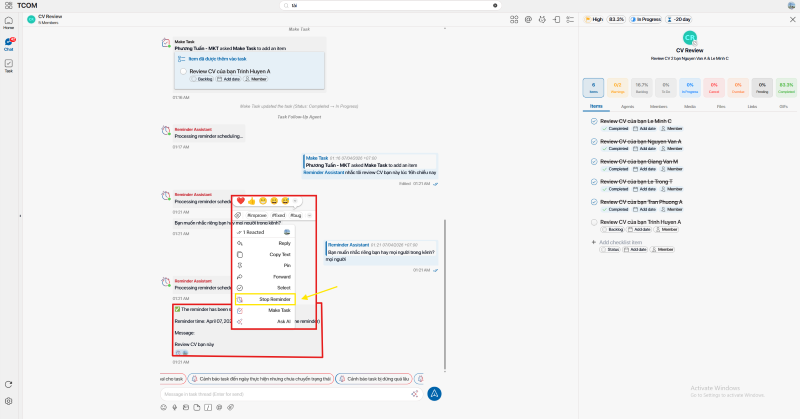
Task: Toggle the checkbox for Review CV Tran Phuong A
Action: (x=594, y=202)
